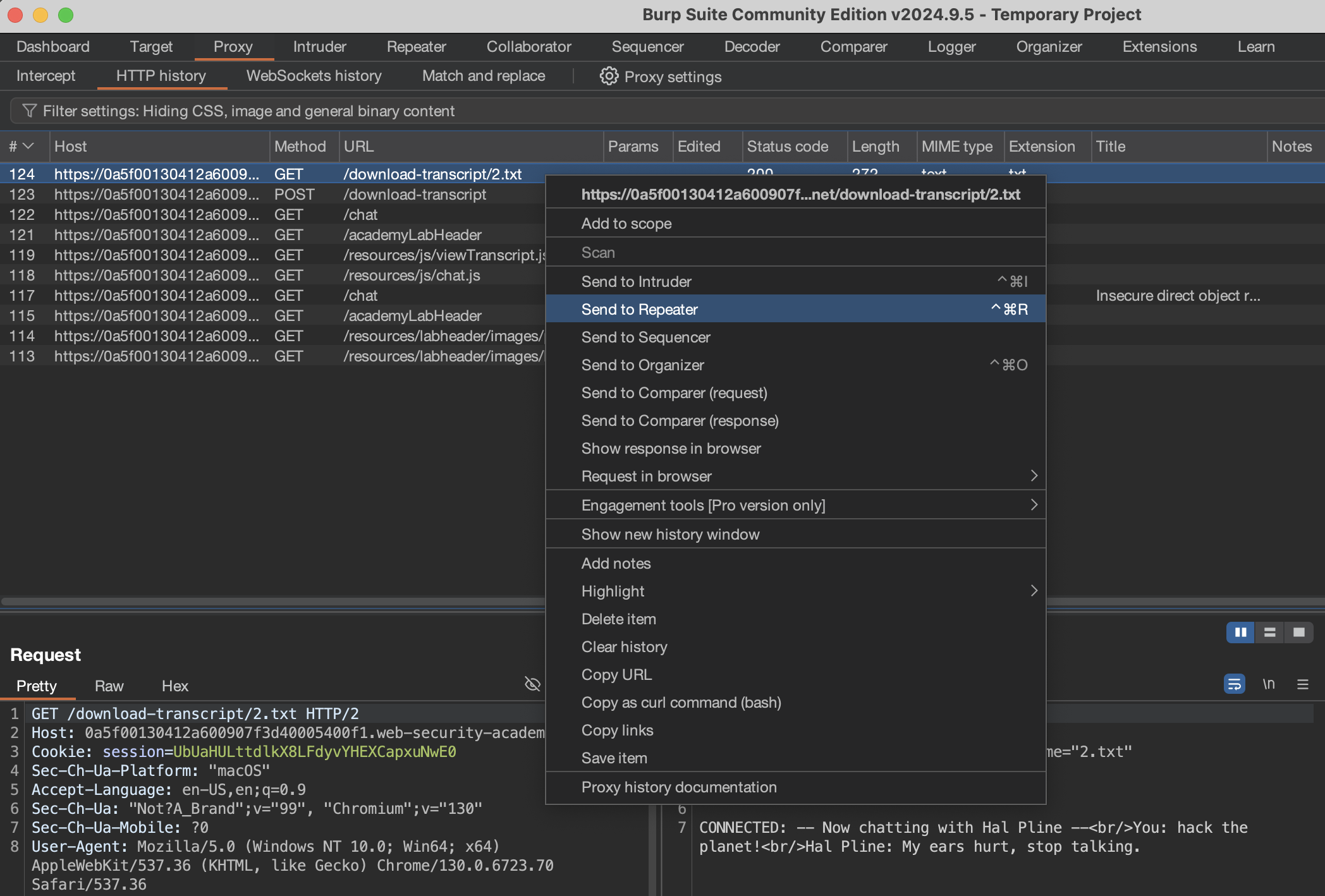Switch to the Organizer tab
This screenshot has height=896, width=1325.
(x=1049, y=47)
